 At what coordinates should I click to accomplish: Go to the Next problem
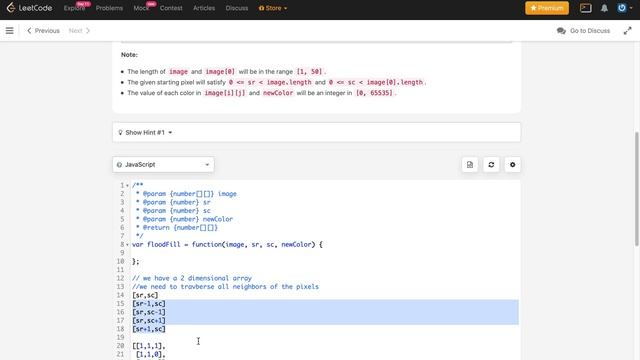point(79,31)
